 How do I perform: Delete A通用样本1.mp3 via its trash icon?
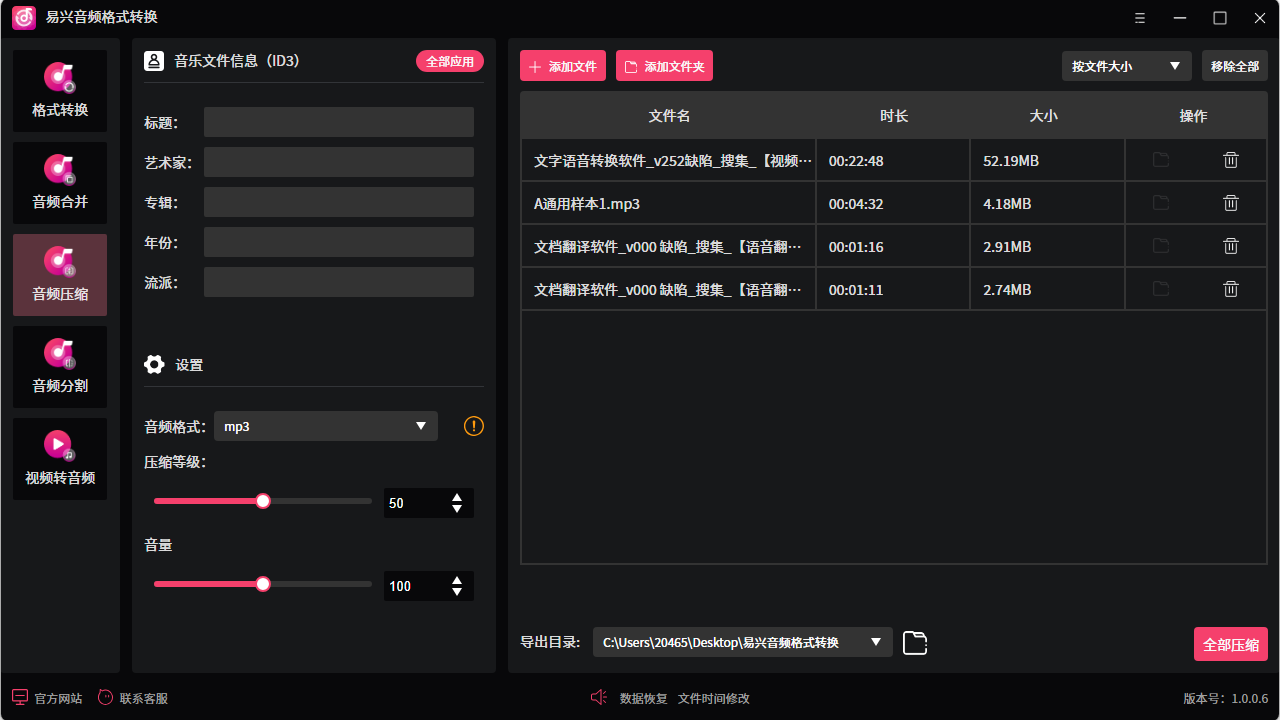(1230, 202)
